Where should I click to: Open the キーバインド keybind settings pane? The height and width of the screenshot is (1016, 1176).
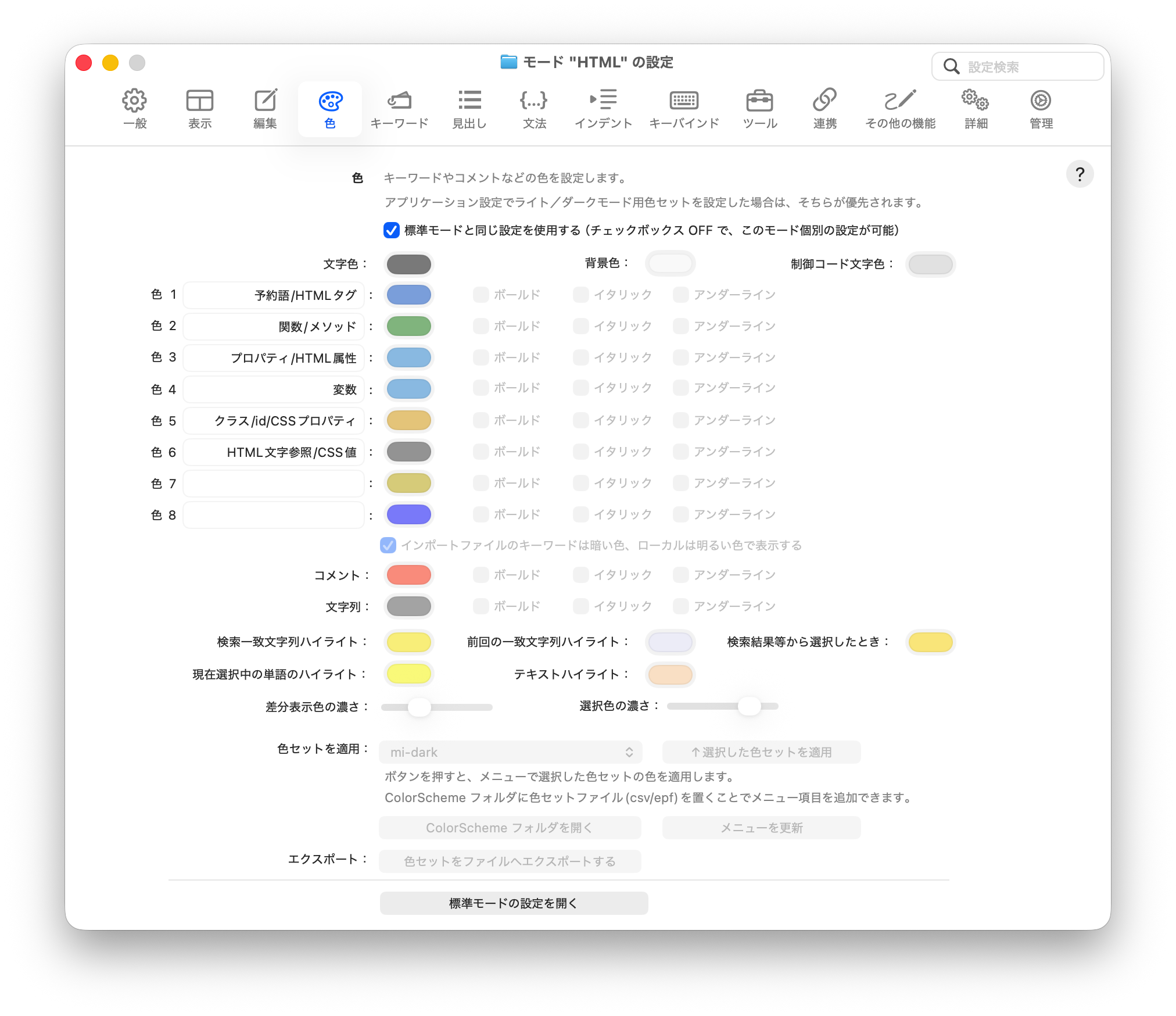tap(684, 109)
